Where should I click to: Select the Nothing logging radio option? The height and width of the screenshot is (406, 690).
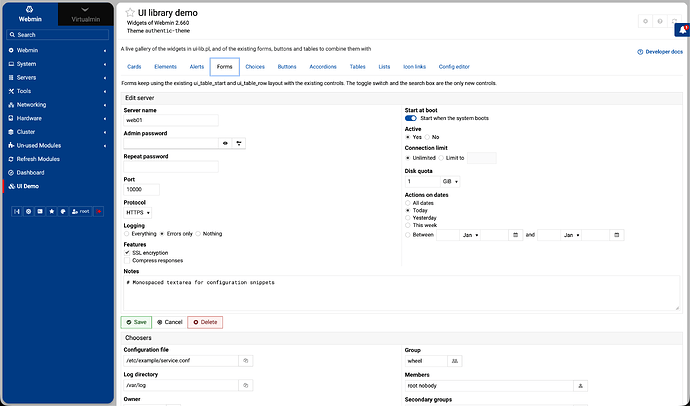[198, 234]
